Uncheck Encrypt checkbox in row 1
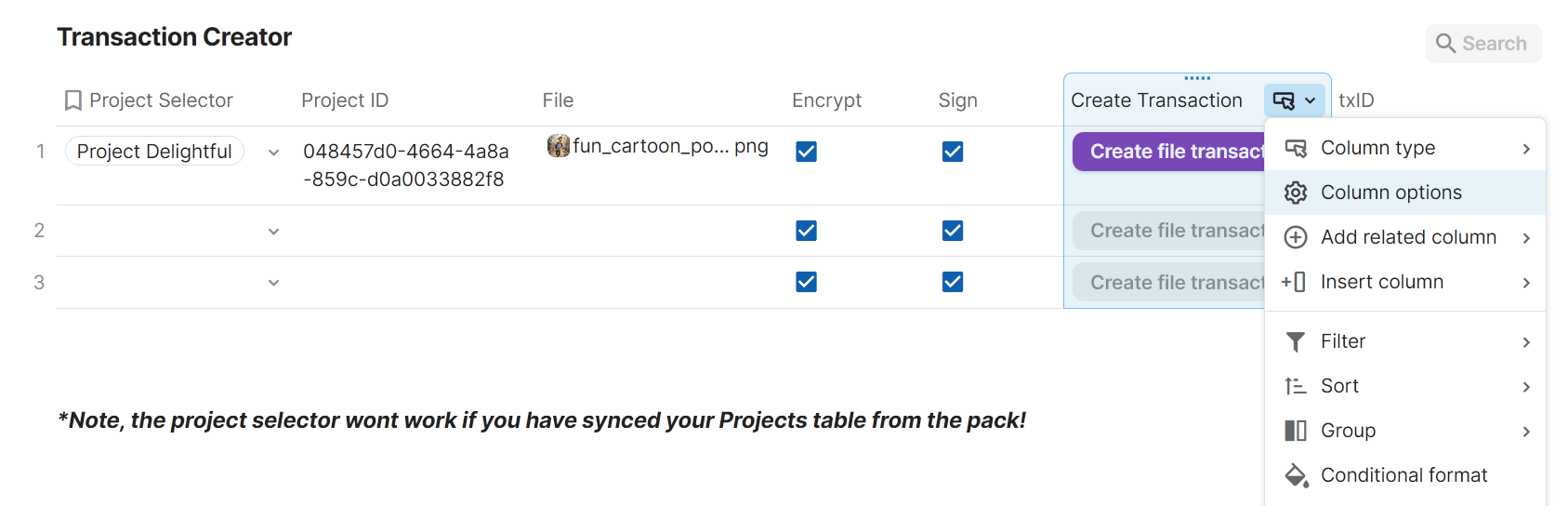 point(807,152)
